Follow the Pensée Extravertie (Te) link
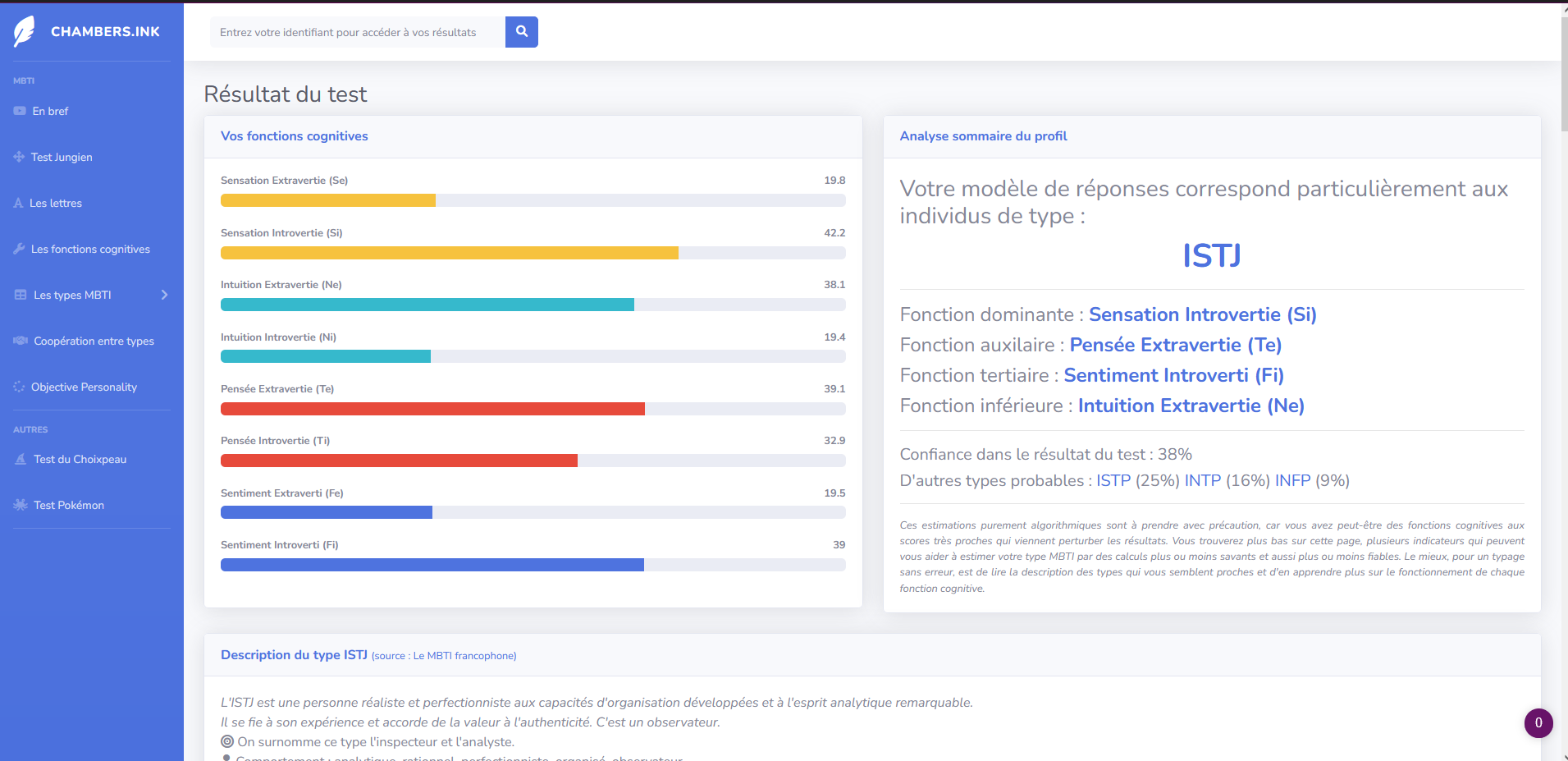Screen dimensions: 1568x761 click(1175, 345)
